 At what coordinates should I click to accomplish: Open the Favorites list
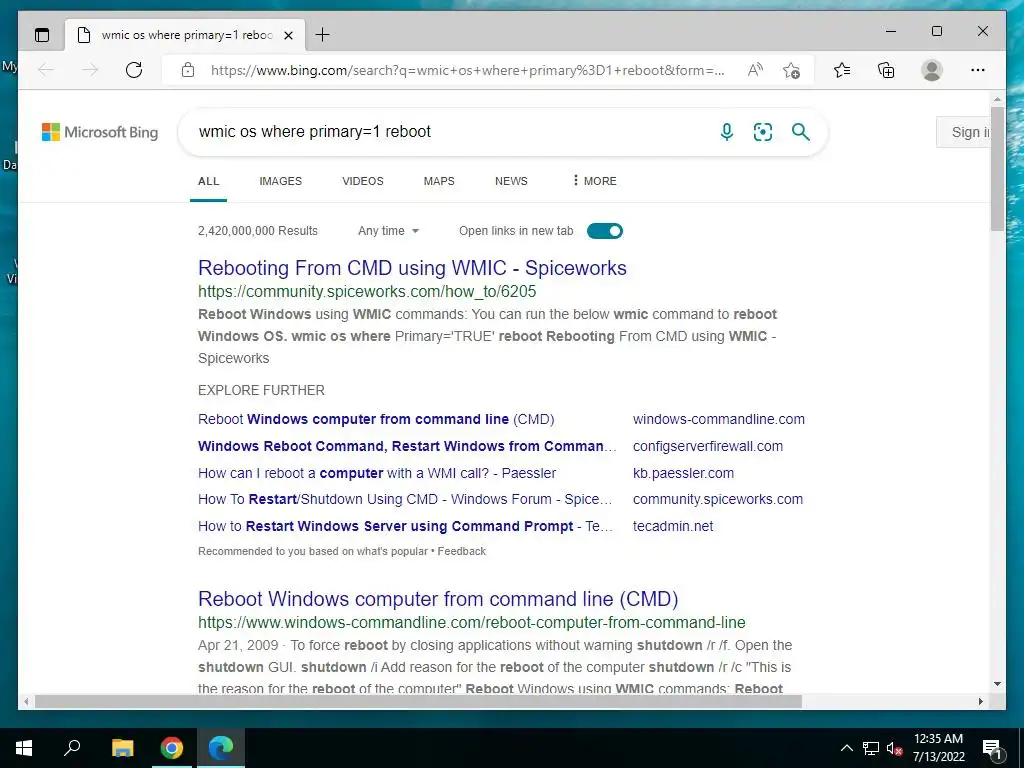842,70
